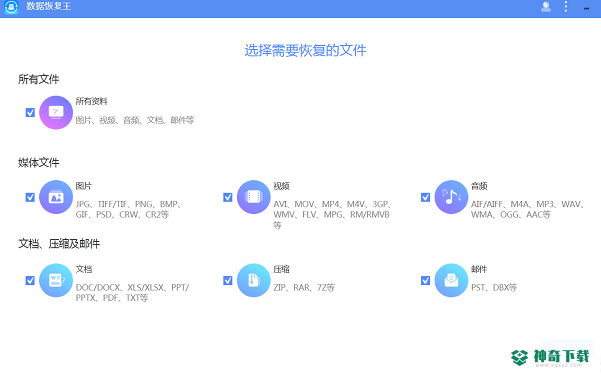Select the 图片 picture category icon
The height and width of the screenshot is (379, 601).
56,197
